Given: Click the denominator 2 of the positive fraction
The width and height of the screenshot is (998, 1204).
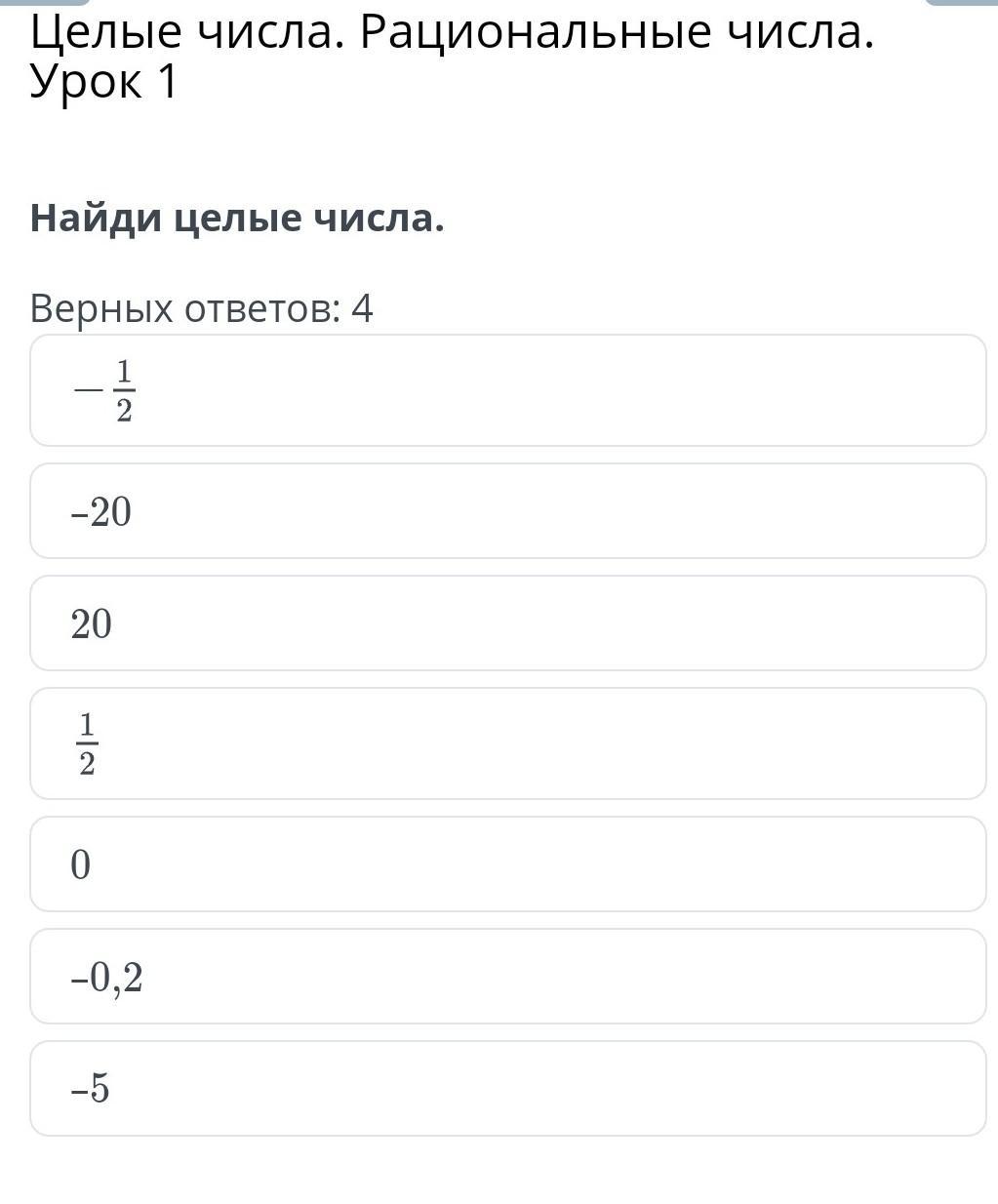Looking at the screenshot, I should [88, 764].
